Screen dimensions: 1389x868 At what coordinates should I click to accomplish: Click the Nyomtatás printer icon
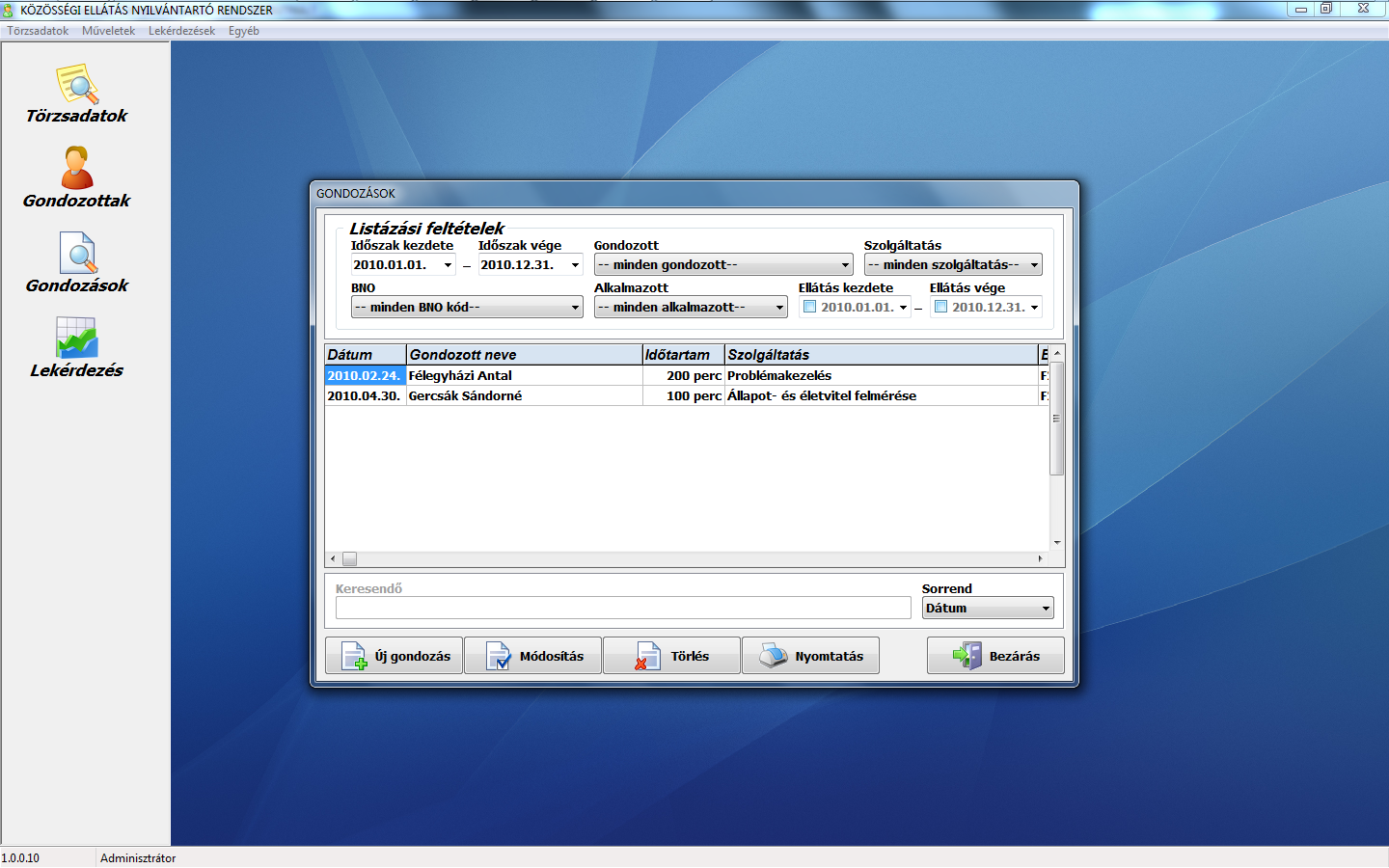[x=773, y=656]
